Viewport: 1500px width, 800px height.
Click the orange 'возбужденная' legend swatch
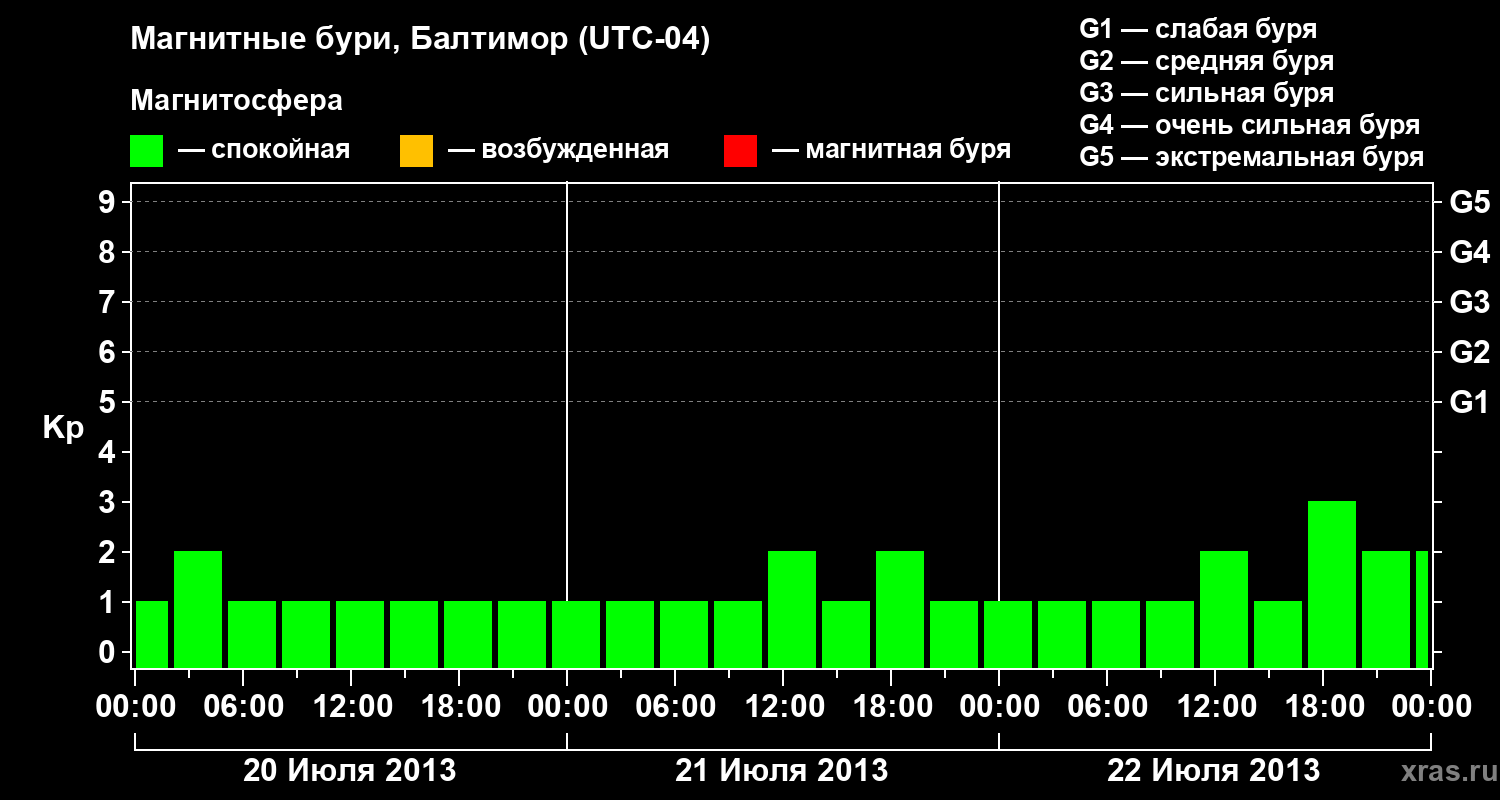point(416,151)
